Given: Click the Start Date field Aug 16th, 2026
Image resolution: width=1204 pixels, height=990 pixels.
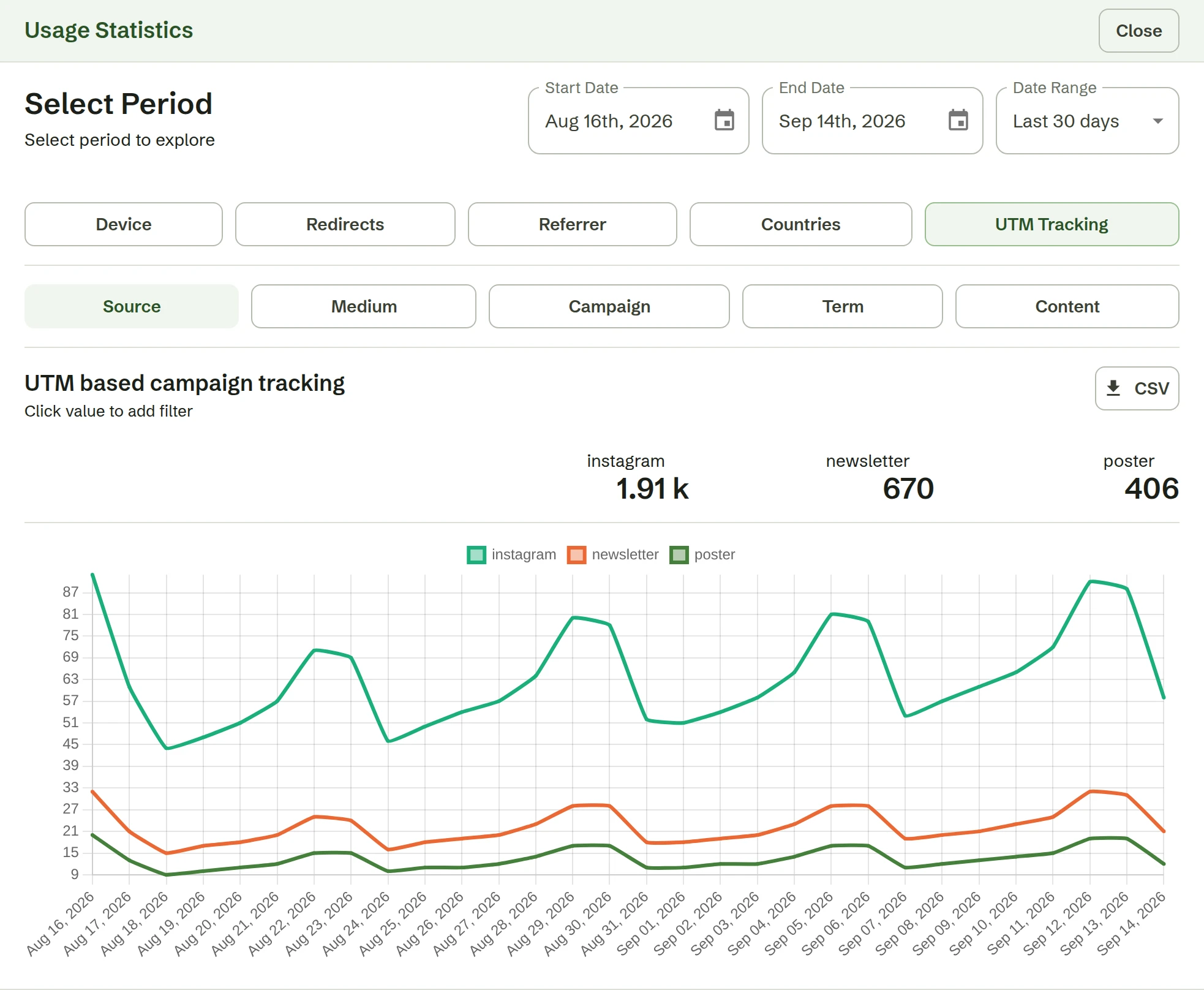Looking at the screenshot, I should [639, 121].
